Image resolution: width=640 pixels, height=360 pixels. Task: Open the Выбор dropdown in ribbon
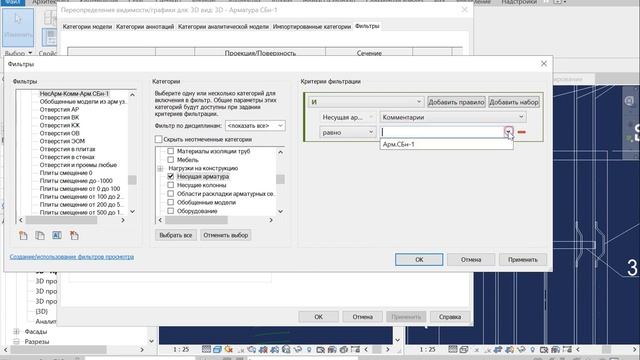pos(18,53)
